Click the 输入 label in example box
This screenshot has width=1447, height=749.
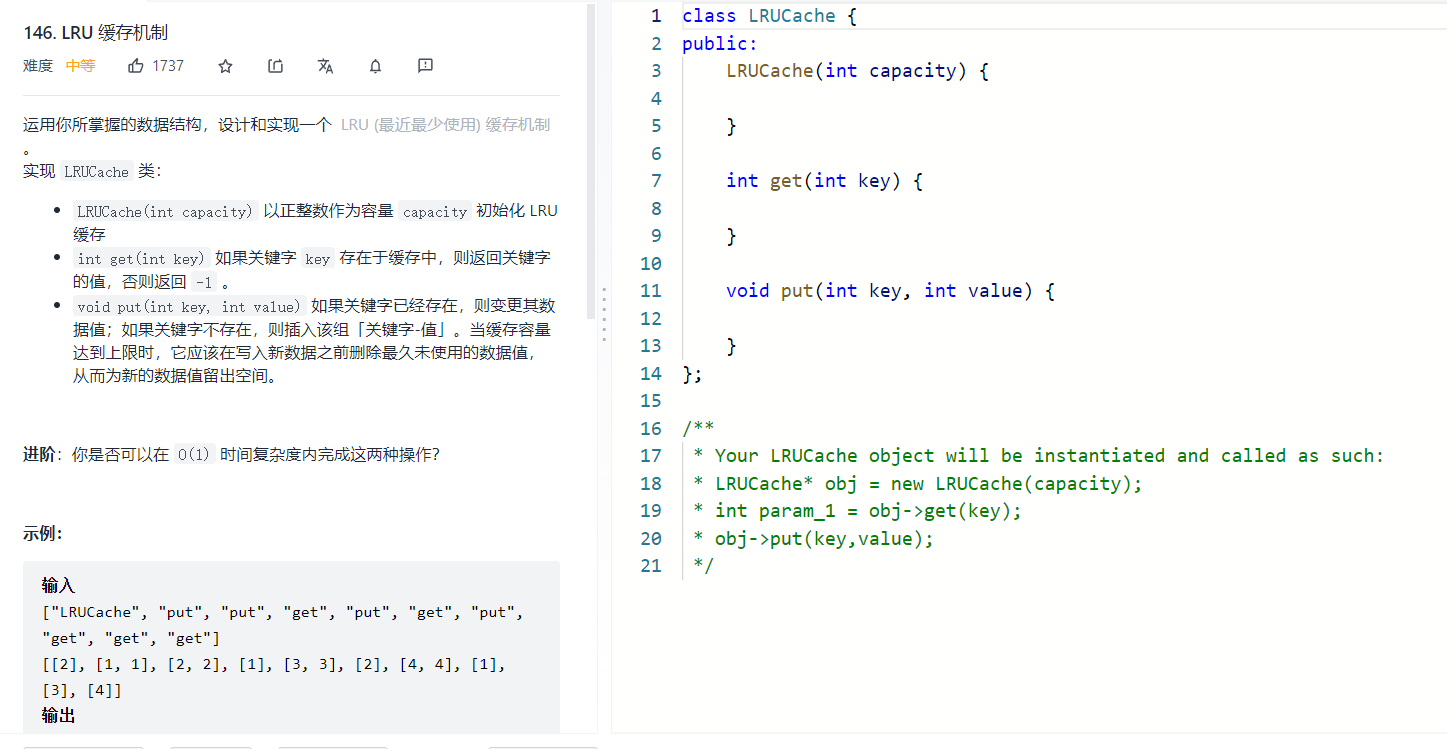pyautogui.click(x=58, y=586)
